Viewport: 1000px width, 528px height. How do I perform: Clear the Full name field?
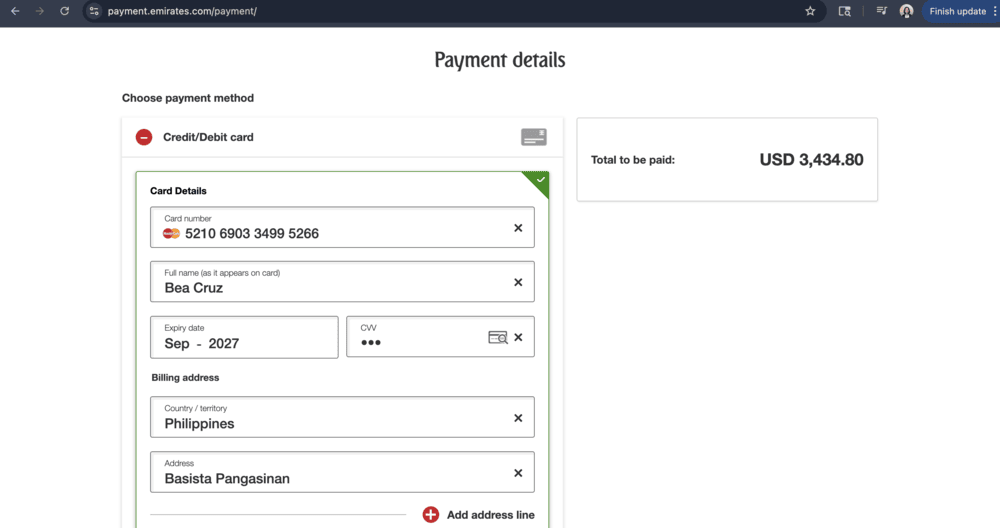pyautogui.click(x=518, y=282)
